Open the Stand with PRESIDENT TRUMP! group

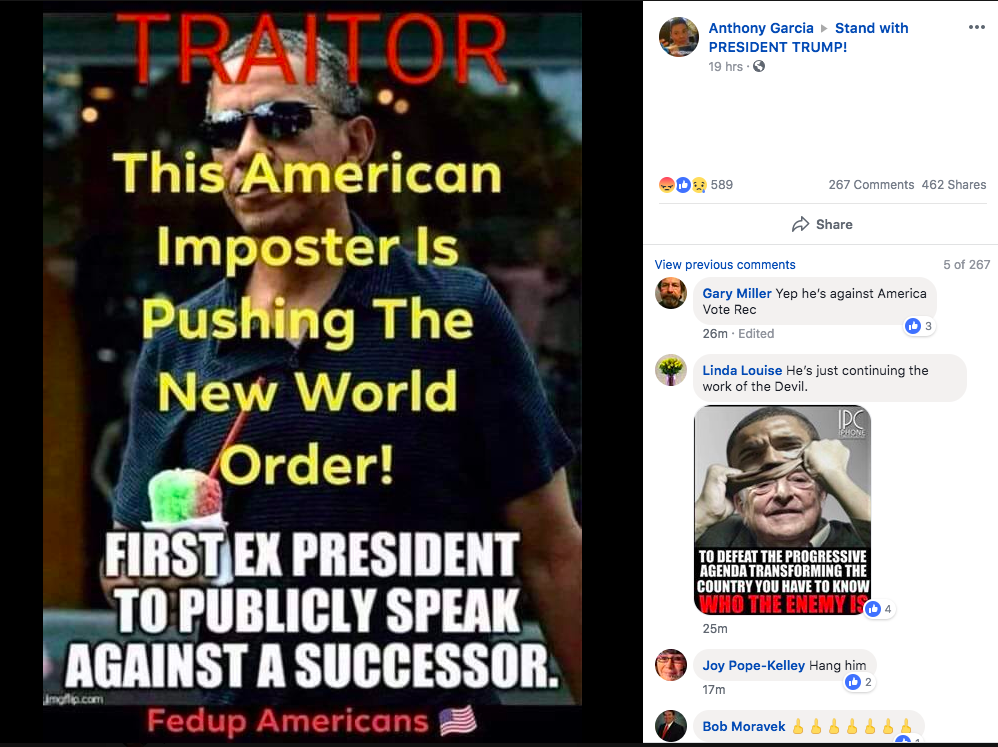(x=808, y=38)
